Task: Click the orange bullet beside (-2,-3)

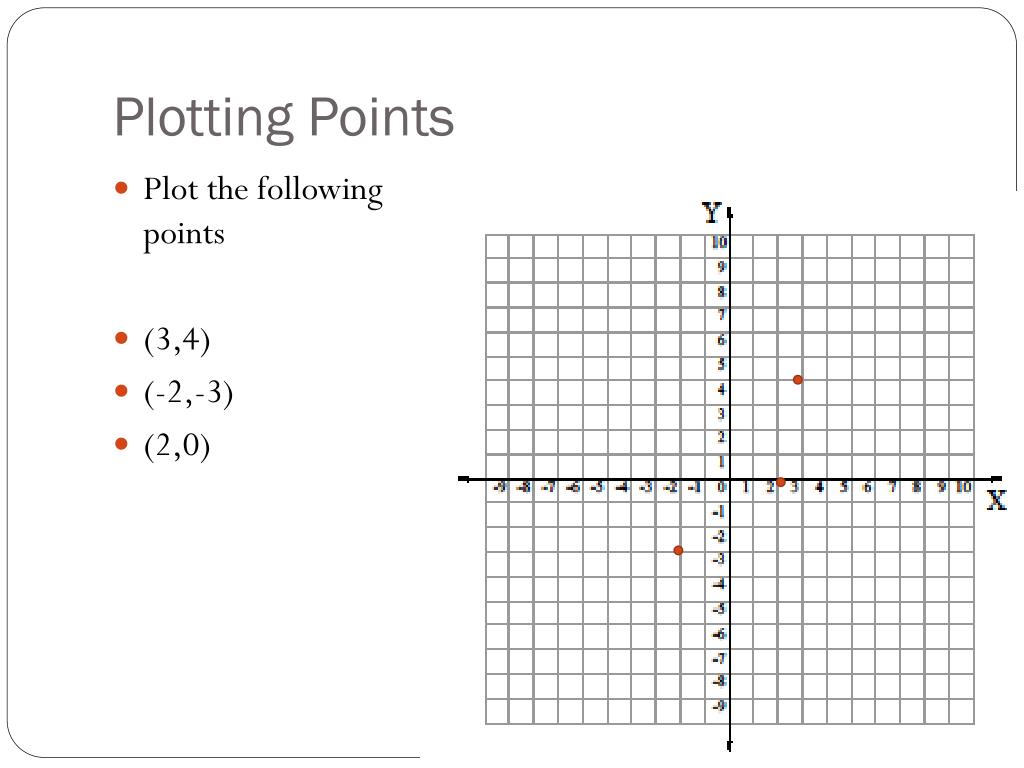Action: click(x=122, y=391)
